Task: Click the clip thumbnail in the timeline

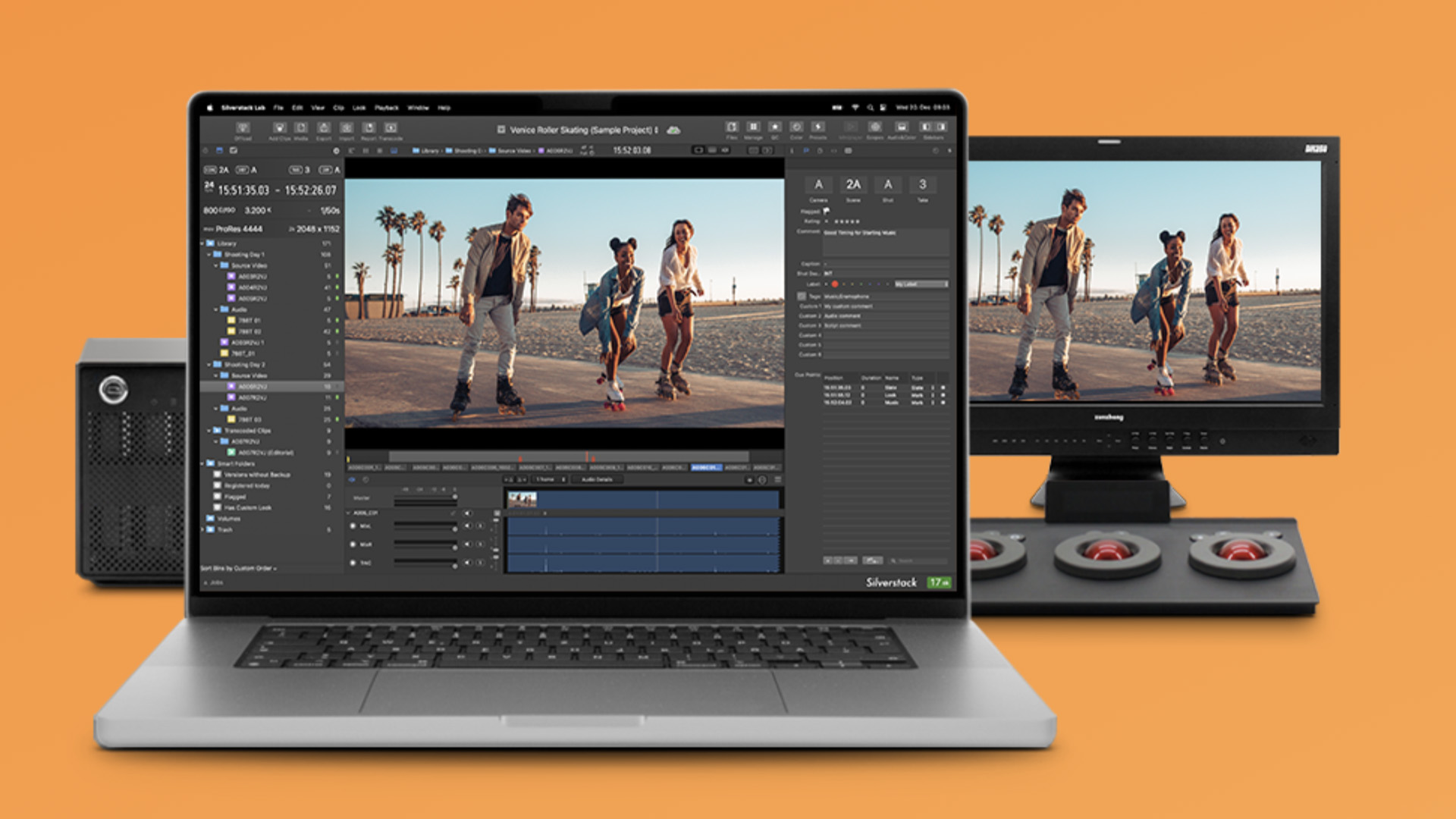Action: pos(522,499)
